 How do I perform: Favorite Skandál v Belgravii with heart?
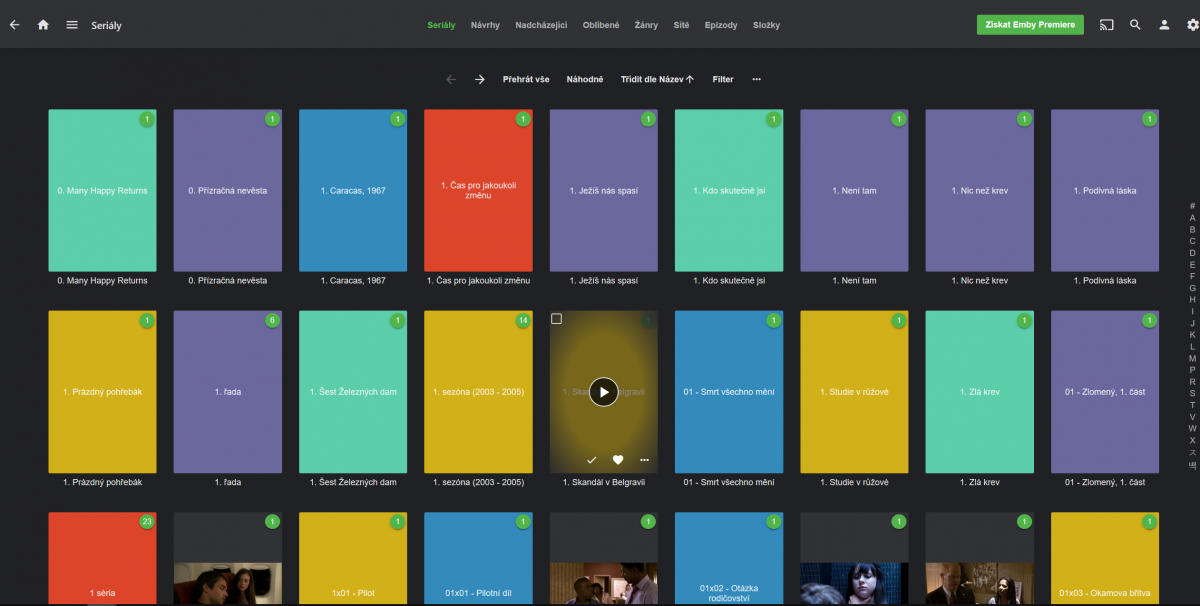pos(618,460)
